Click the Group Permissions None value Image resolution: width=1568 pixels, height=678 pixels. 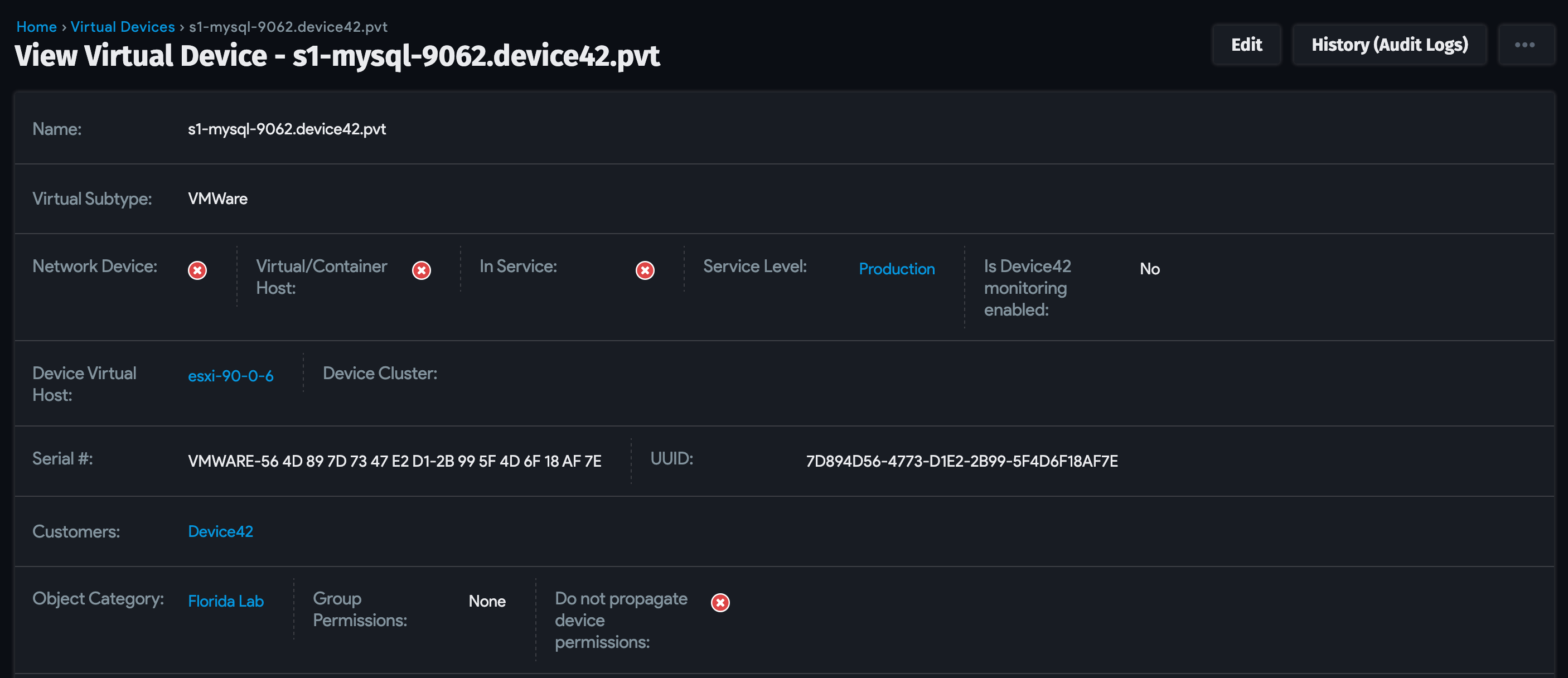tap(486, 601)
